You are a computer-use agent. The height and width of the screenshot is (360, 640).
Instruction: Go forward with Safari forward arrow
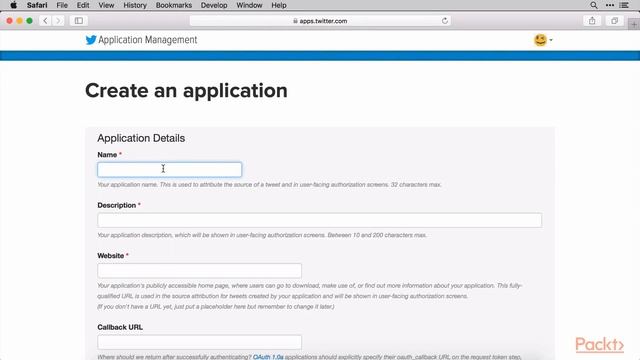point(58,21)
